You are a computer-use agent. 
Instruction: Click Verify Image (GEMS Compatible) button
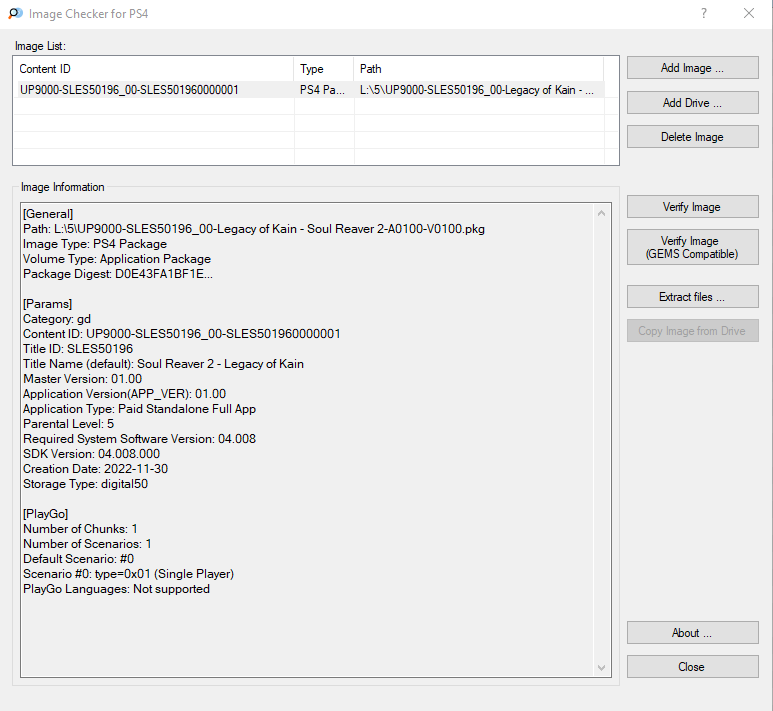click(693, 247)
